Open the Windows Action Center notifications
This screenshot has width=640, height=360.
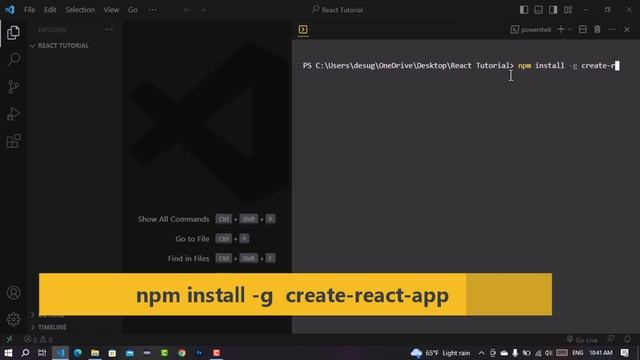click(x=625, y=353)
